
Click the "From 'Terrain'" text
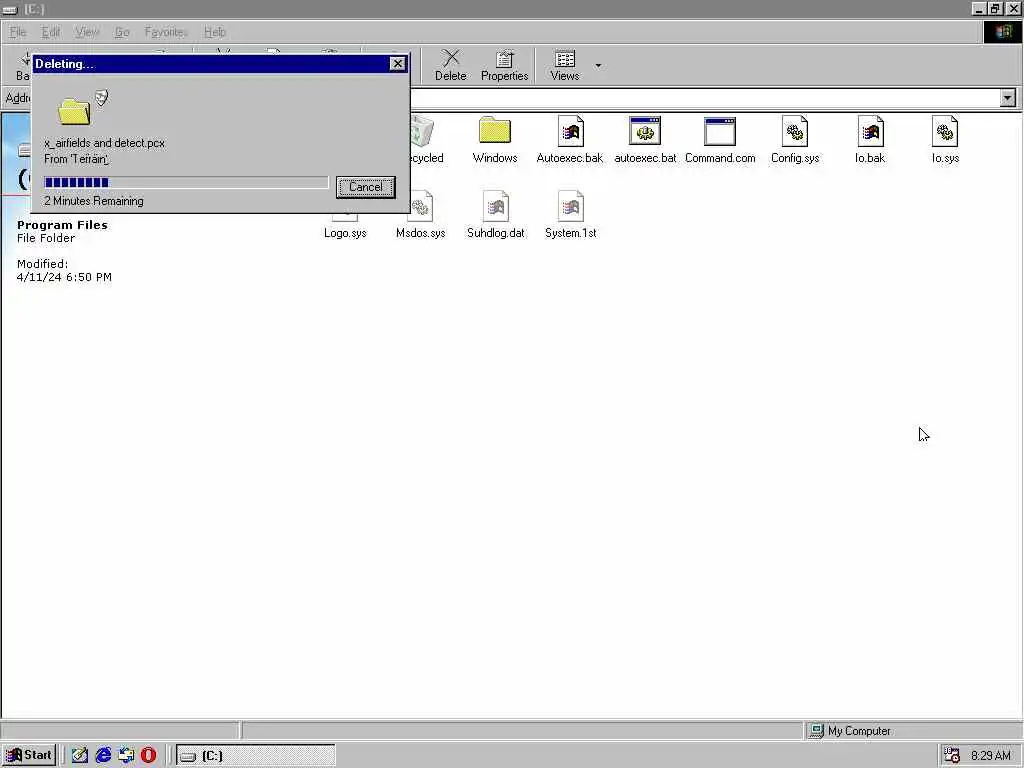point(76,159)
